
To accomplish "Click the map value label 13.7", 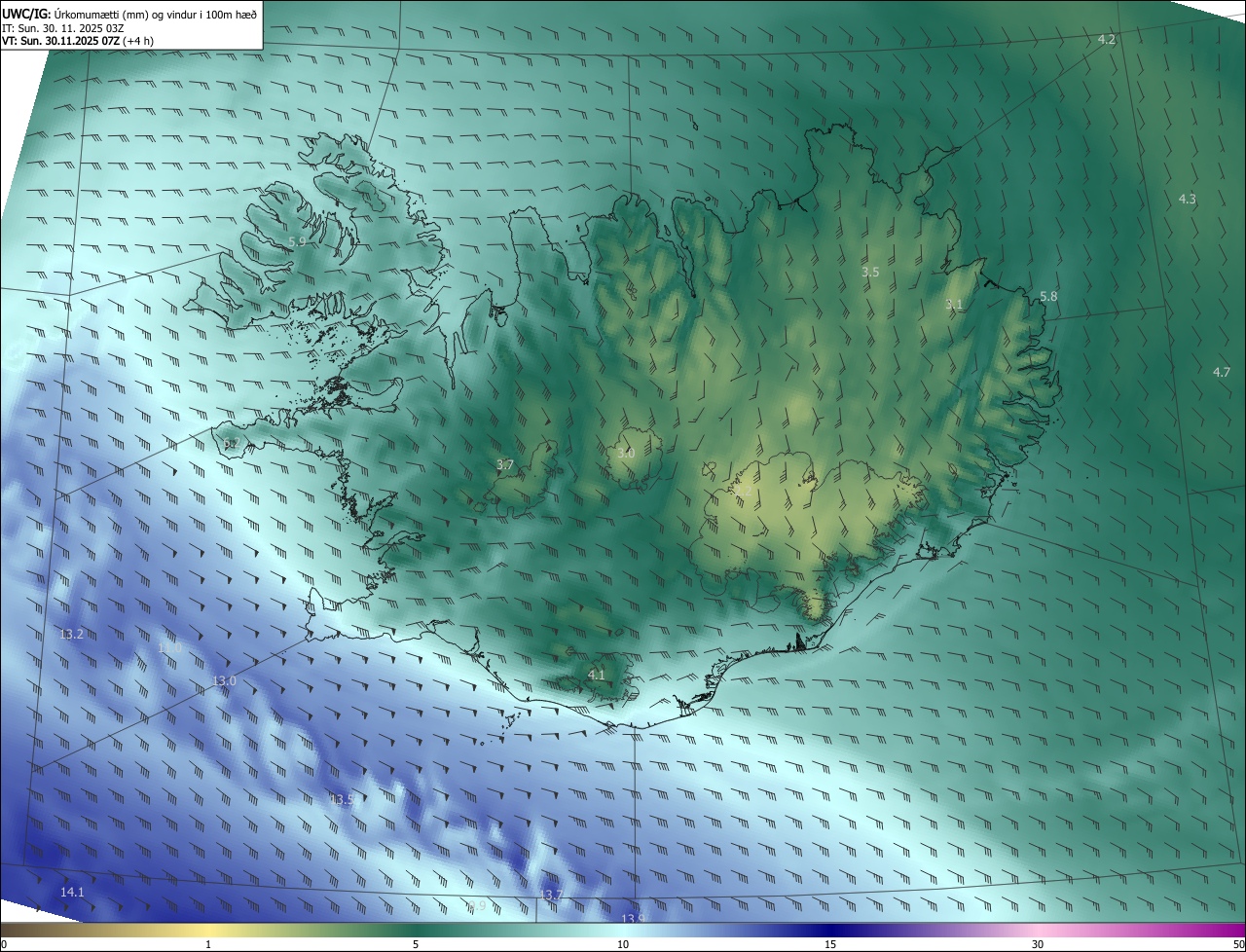I will point(551,895).
